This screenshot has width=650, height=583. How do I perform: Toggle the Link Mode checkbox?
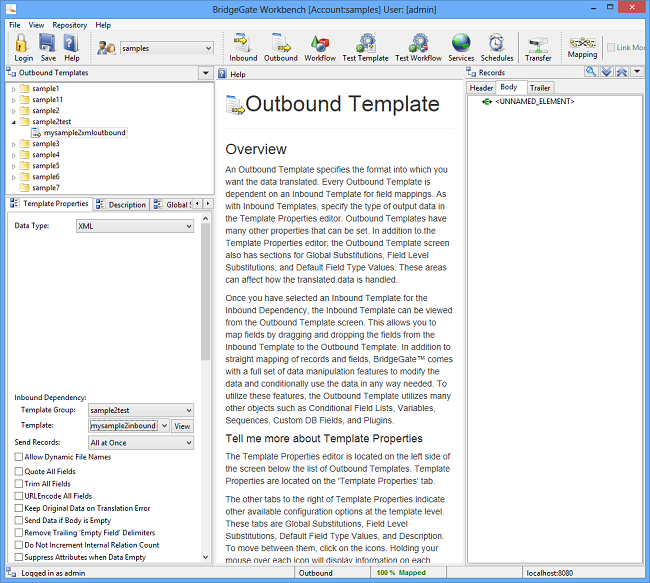(611, 47)
